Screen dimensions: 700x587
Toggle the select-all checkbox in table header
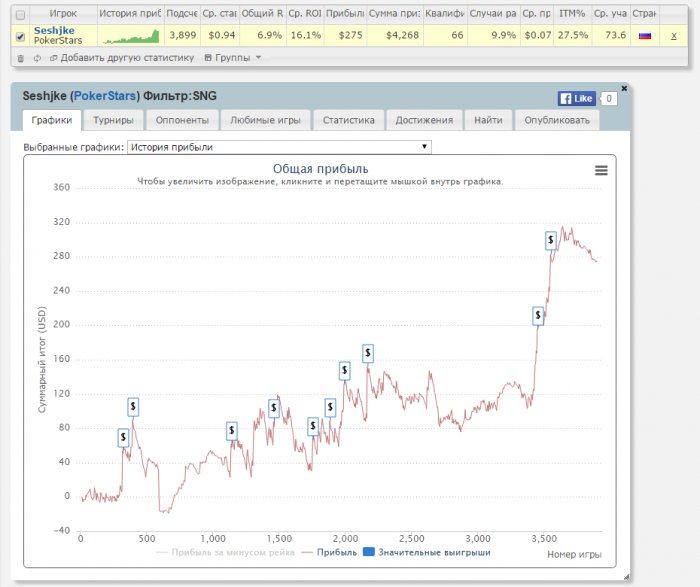coord(20,14)
